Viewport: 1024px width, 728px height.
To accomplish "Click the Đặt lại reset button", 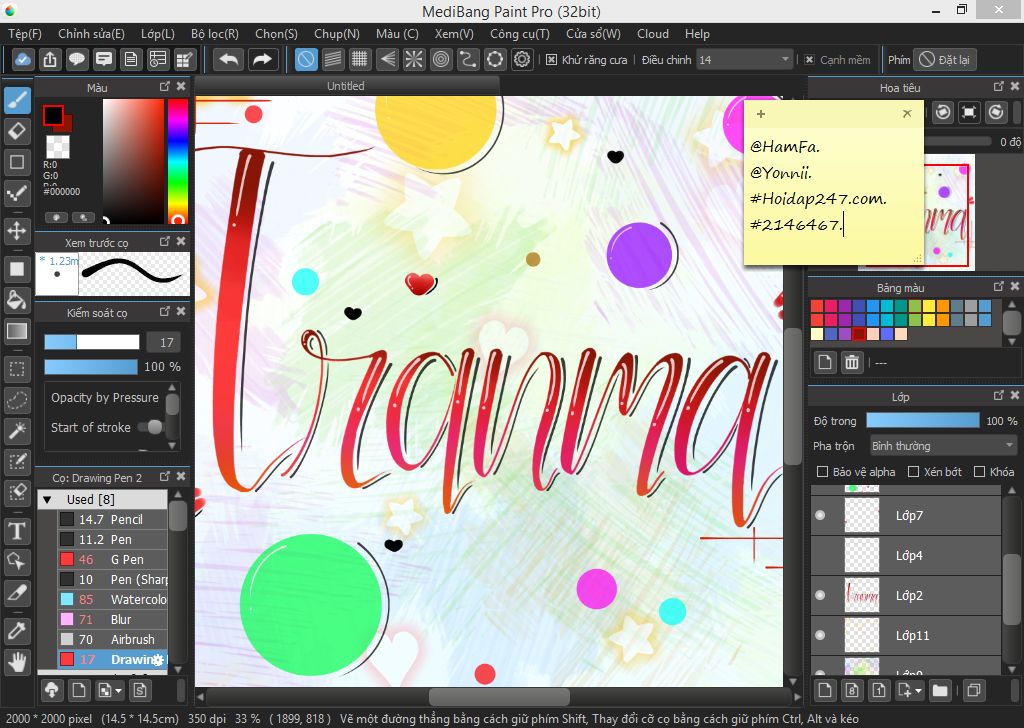I will click(944, 60).
